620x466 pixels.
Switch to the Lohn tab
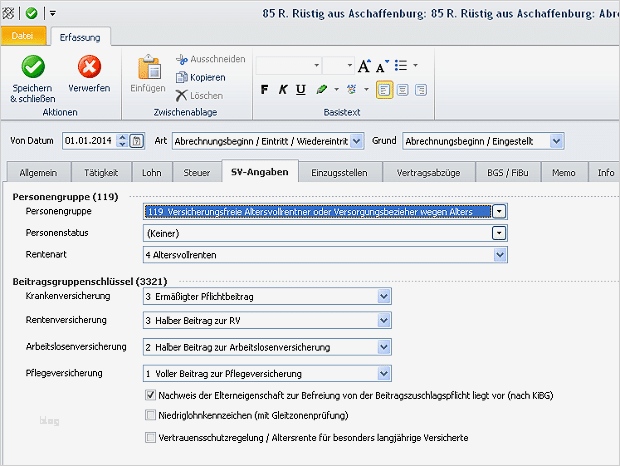[x=152, y=173]
